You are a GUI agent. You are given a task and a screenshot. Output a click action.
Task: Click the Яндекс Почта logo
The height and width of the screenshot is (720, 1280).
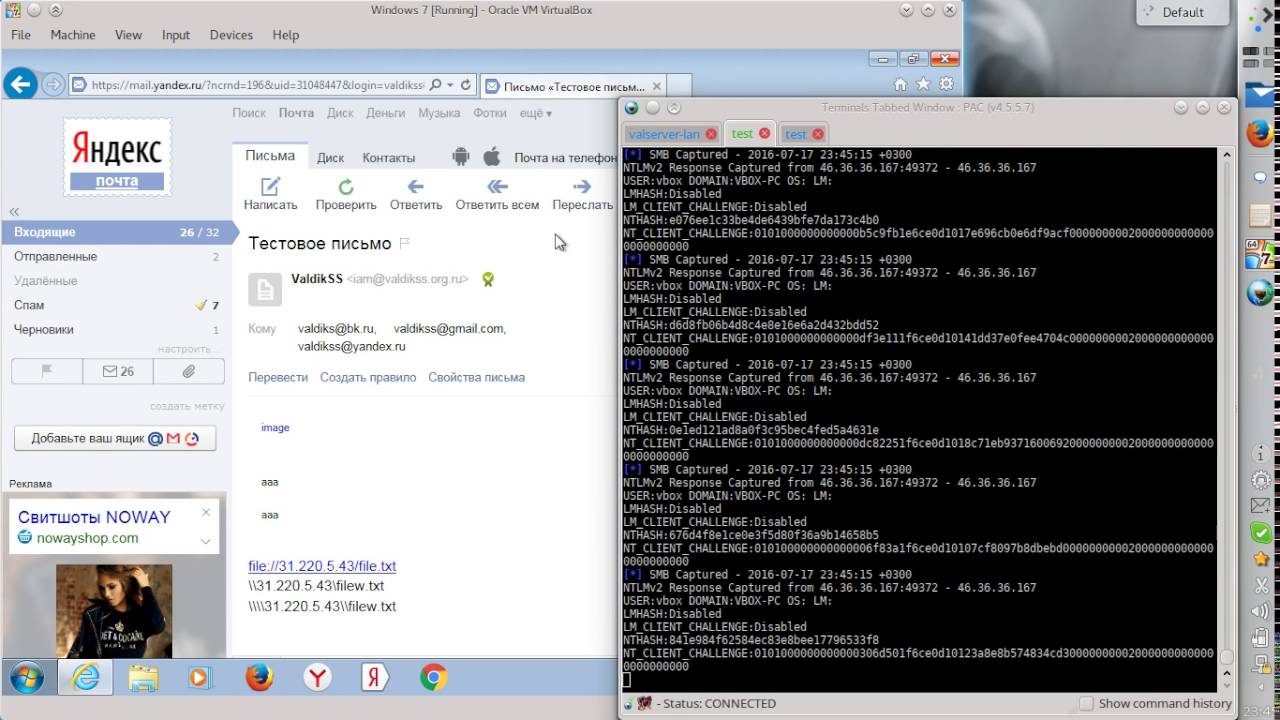pyautogui.click(x=117, y=158)
